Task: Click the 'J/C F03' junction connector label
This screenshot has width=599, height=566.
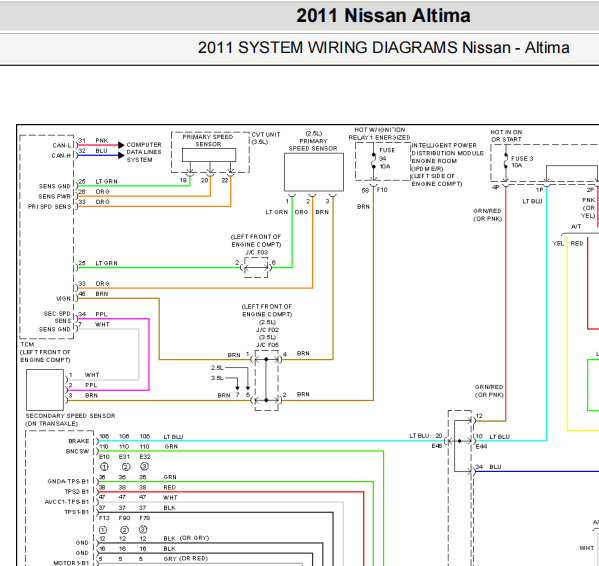Action: (256, 252)
